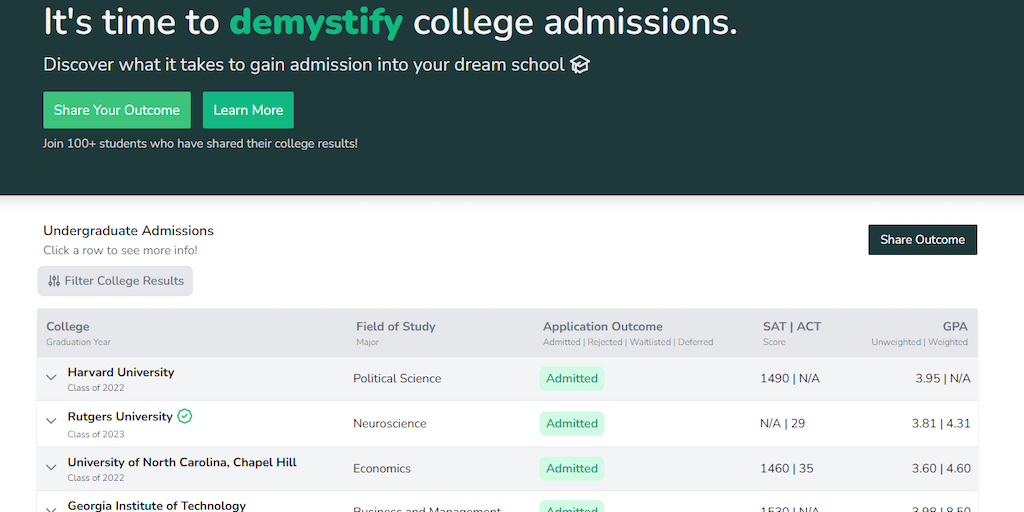Click the verified checkmark beside Rutgers University
The image size is (1024, 512).
[x=185, y=416]
